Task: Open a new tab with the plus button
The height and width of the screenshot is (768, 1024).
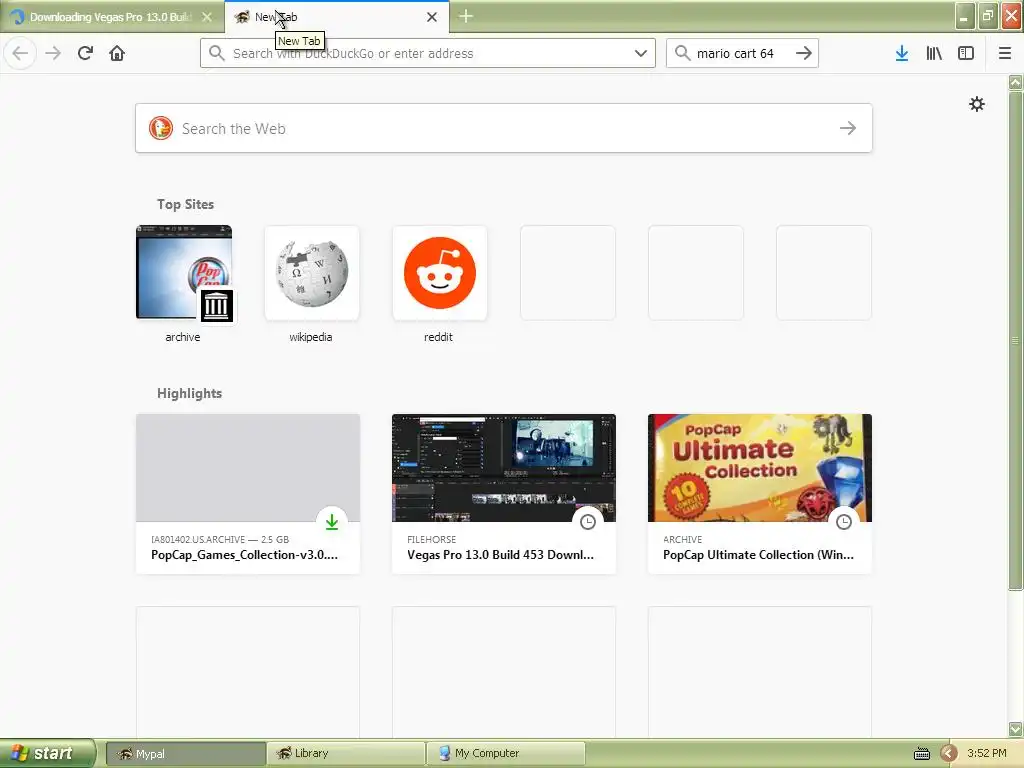Action: coord(466,16)
